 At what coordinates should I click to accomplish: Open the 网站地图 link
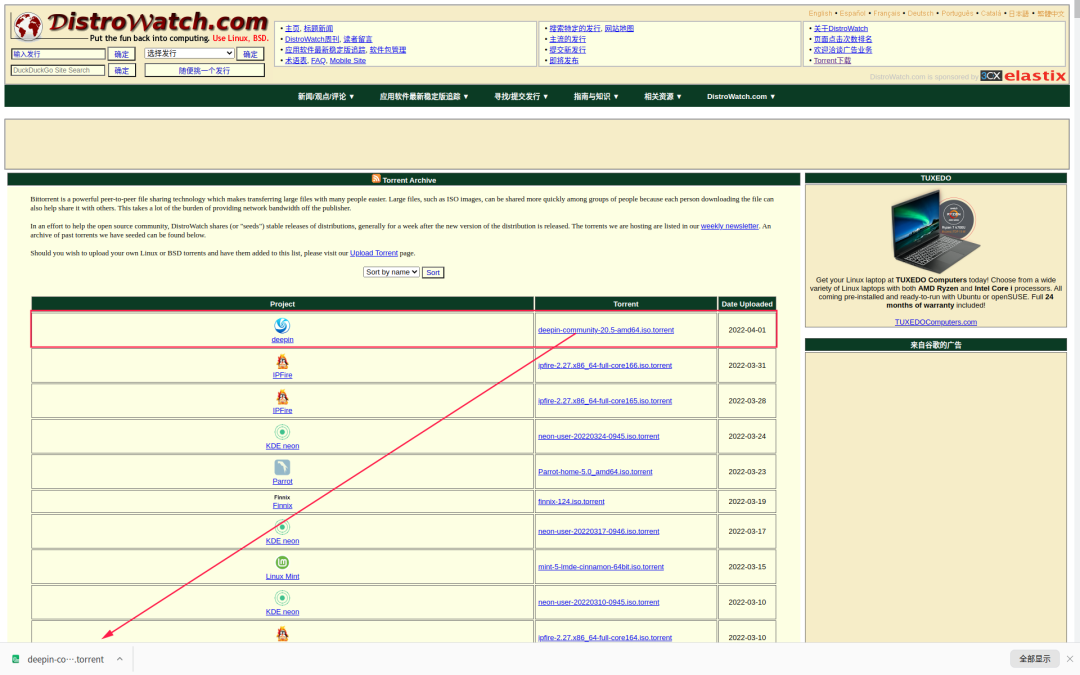(619, 28)
